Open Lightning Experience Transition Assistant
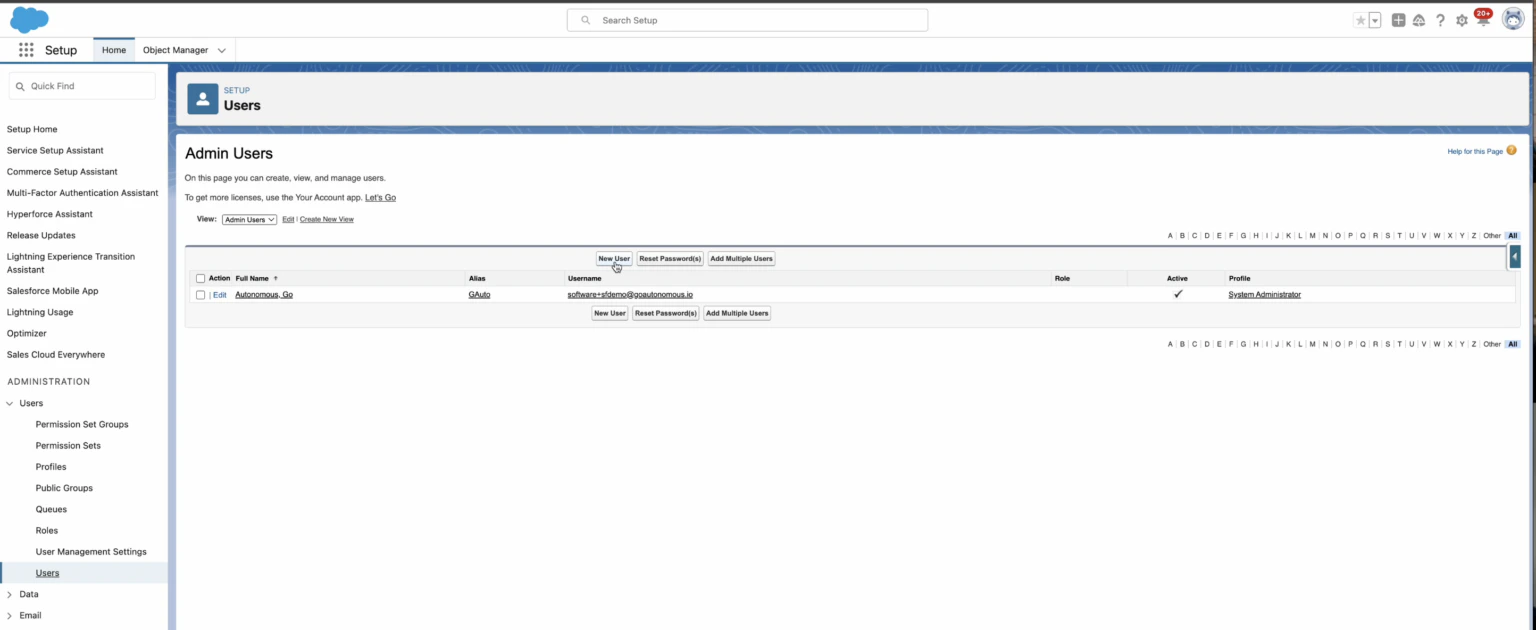Viewport: 1536px width, 630px height. (x=71, y=263)
